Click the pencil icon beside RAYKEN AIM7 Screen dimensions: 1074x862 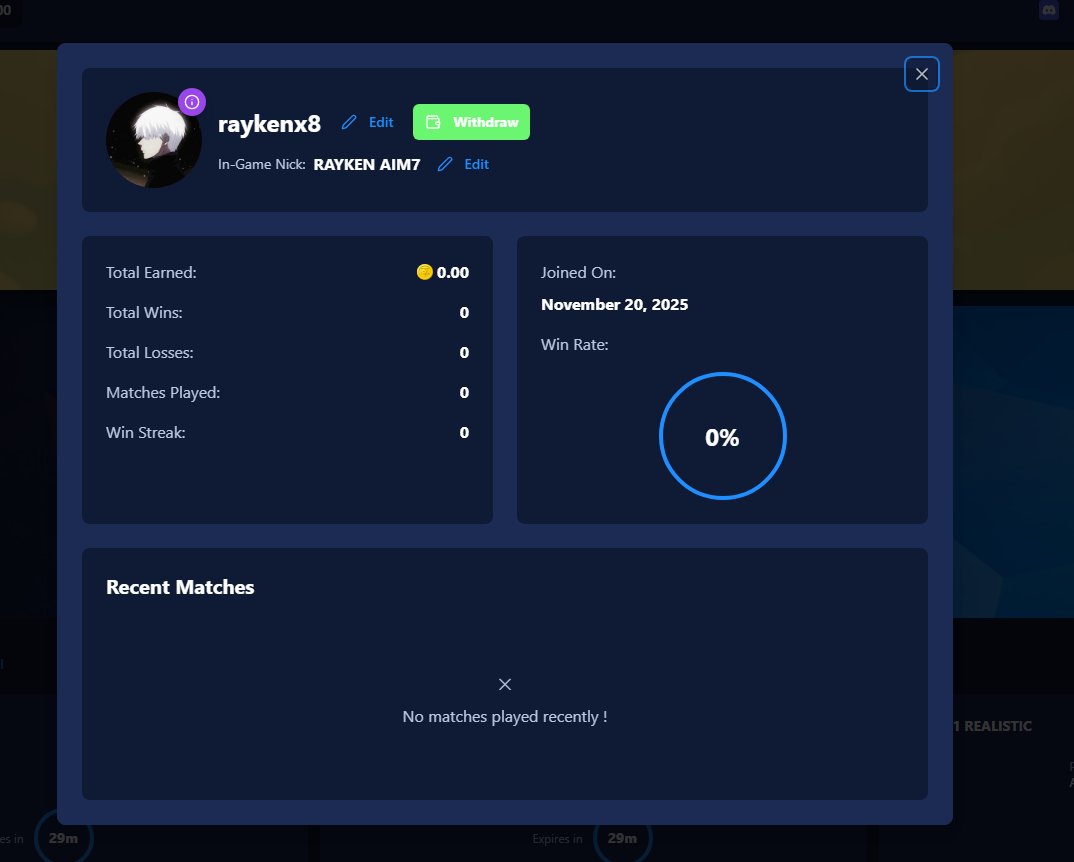pos(445,164)
